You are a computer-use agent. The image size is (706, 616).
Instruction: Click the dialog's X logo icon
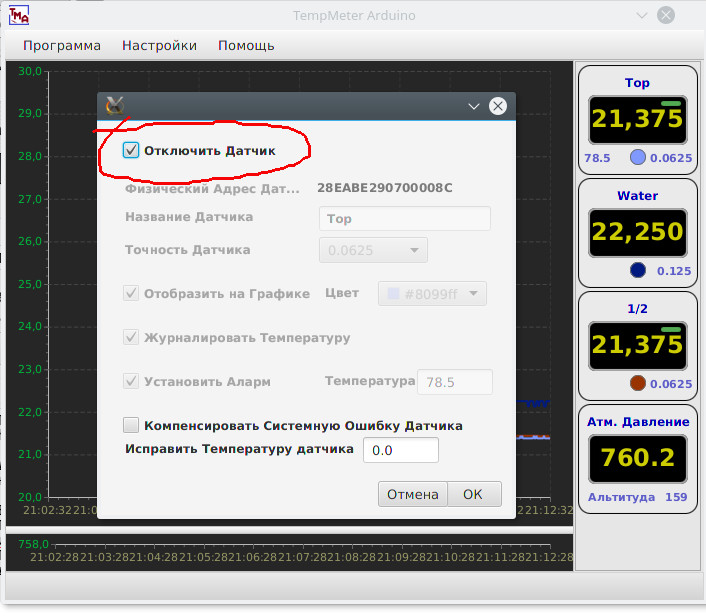tap(115, 106)
